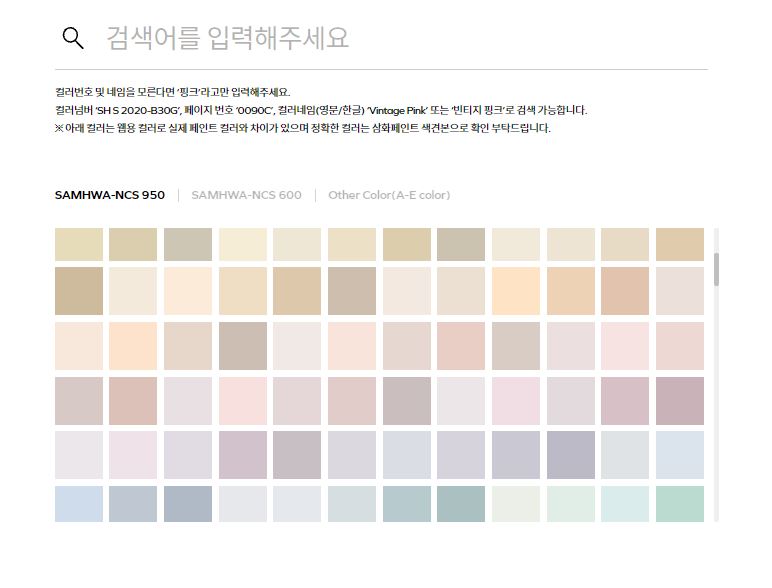Pick the pale yellow swatch starting the first row

tap(79, 245)
